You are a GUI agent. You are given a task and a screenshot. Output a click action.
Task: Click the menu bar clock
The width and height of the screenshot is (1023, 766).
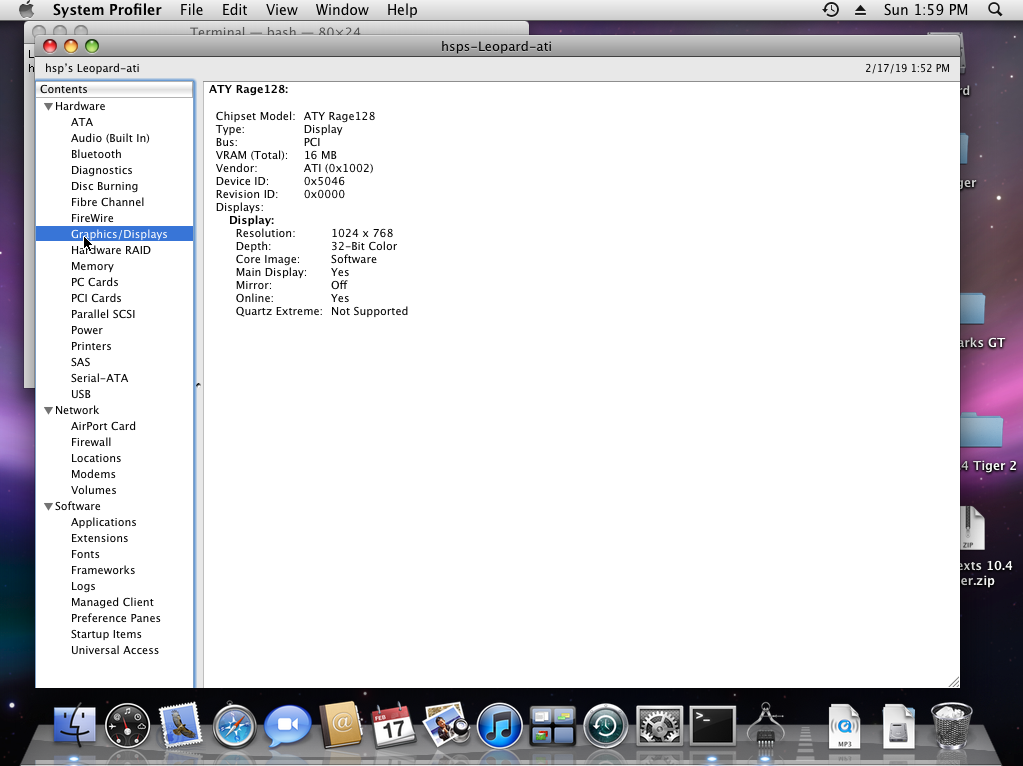coord(925,10)
